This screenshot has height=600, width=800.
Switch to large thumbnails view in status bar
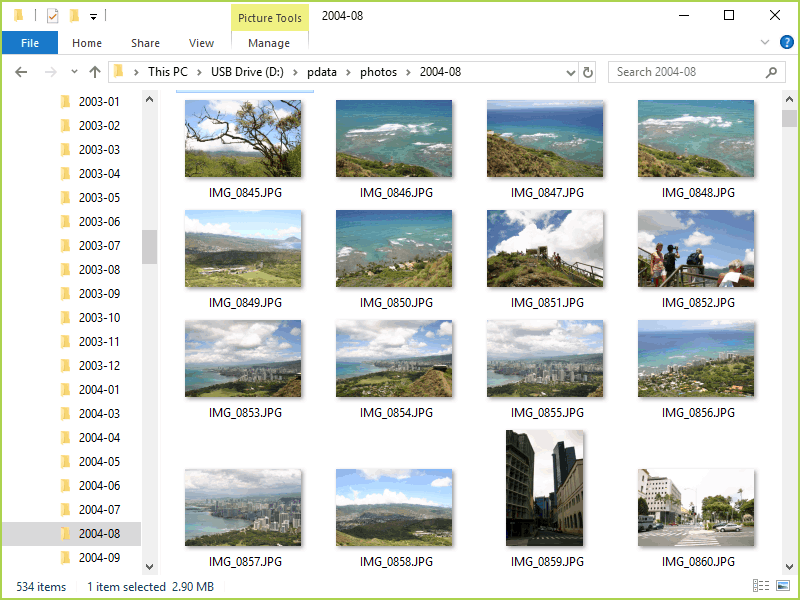(781, 587)
